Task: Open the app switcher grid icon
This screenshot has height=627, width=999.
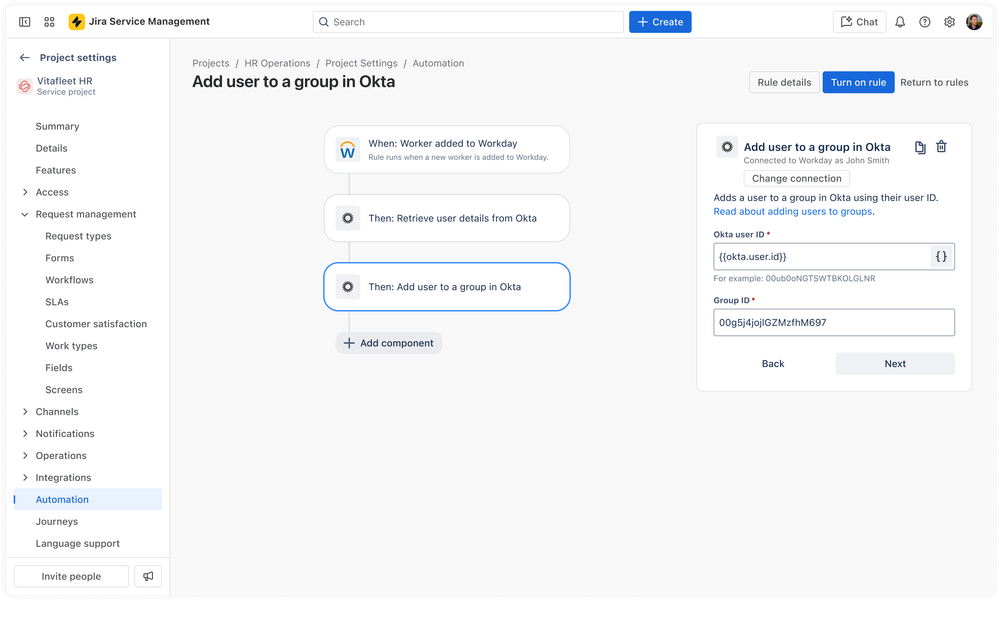Action: 49,22
